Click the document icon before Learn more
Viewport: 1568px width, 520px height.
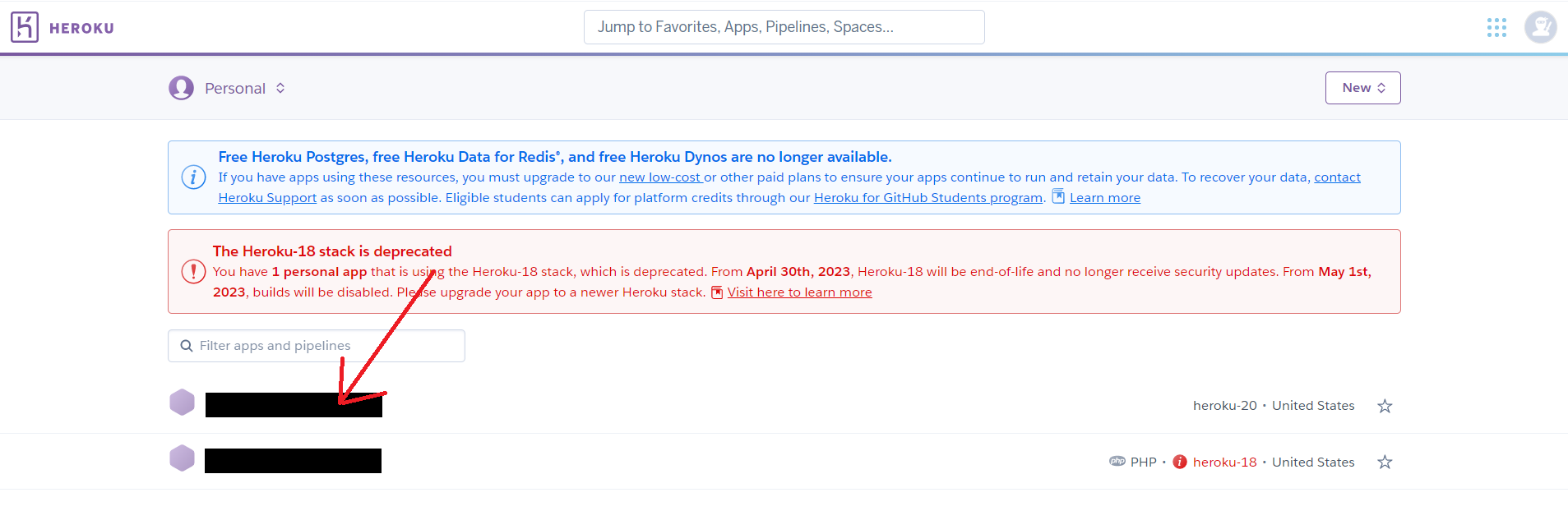pos(1058,196)
